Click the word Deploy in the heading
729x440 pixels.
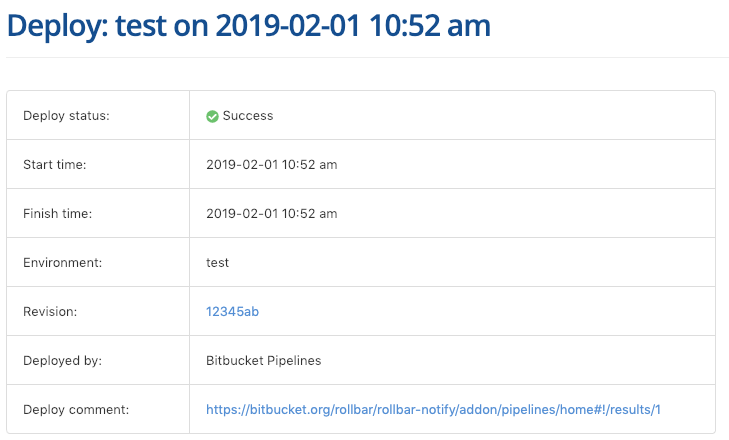point(57,27)
